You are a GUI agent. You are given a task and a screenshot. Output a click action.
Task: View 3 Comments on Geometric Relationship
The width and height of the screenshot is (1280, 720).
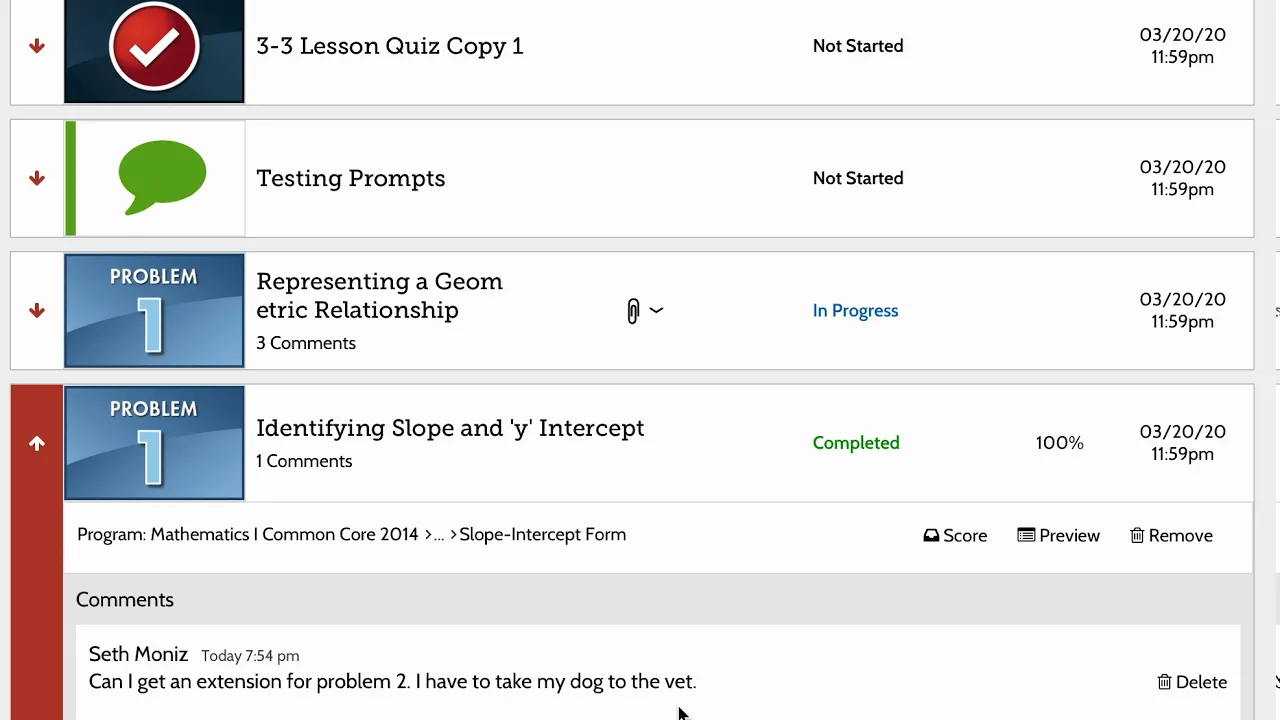point(306,343)
